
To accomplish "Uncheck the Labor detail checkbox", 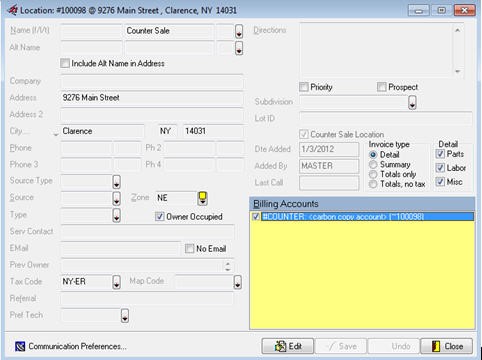I will [440, 168].
